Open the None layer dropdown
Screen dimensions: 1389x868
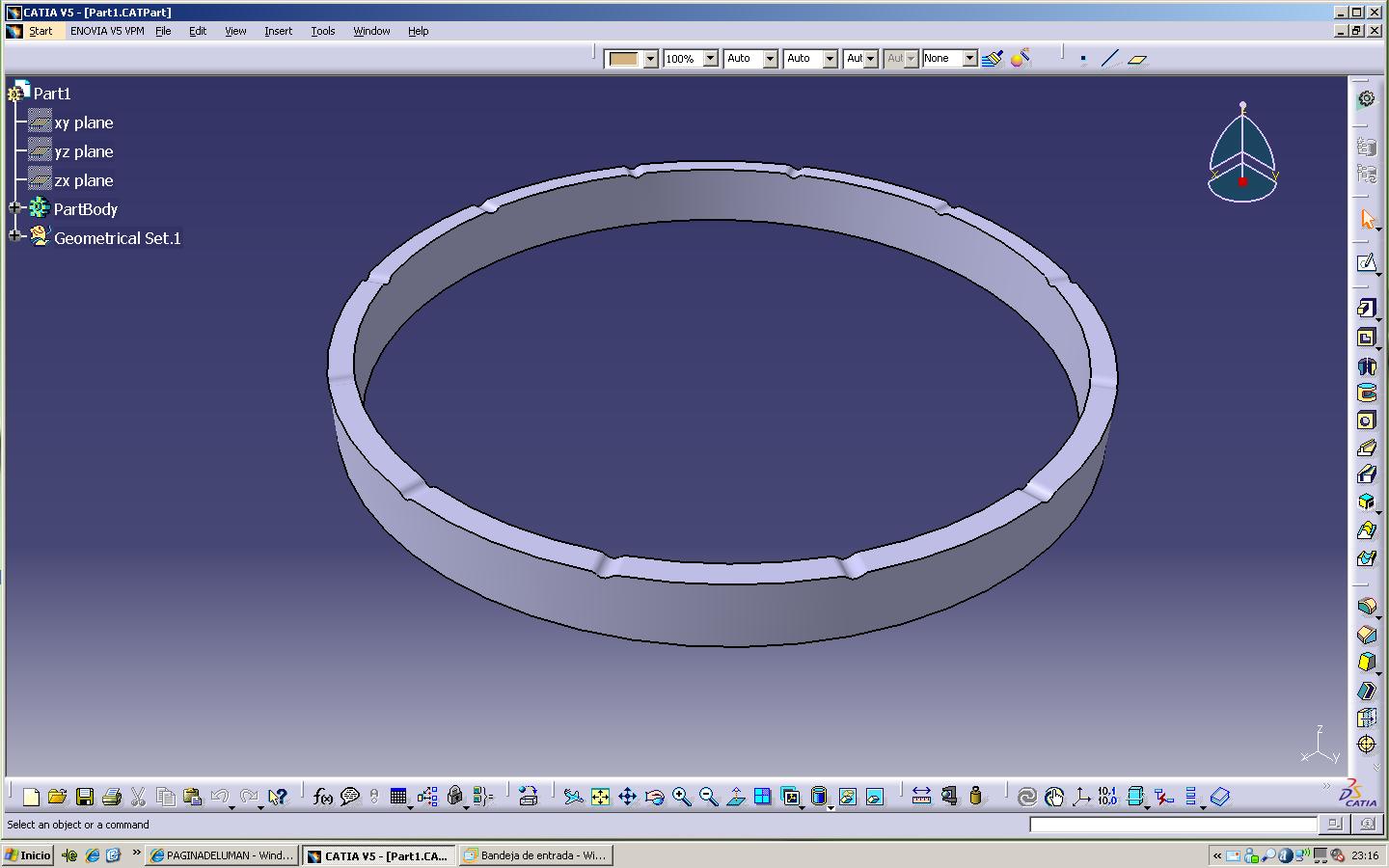coord(970,59)
